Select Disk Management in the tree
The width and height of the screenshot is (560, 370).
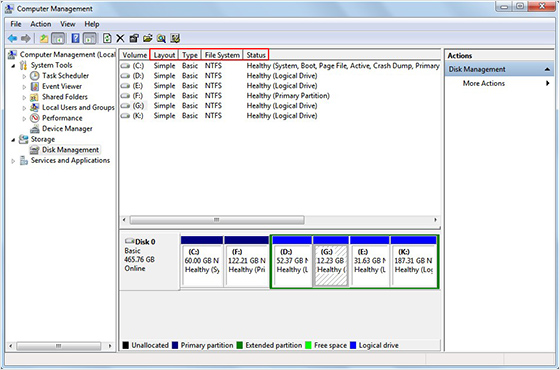[70, 150]
